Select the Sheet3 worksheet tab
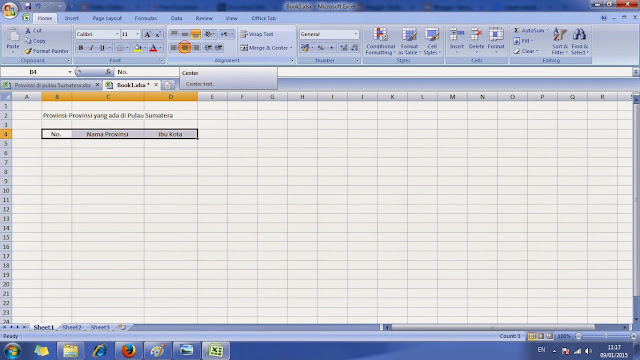 pos(100,327)
